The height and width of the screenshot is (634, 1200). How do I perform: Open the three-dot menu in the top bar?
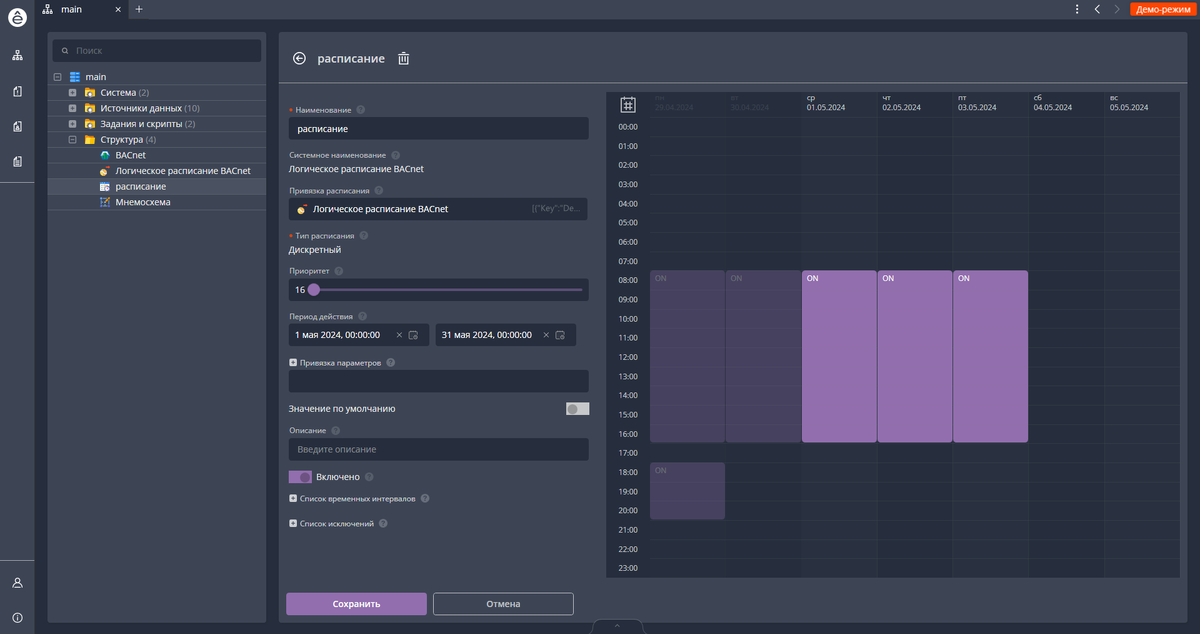[1077, 9]
